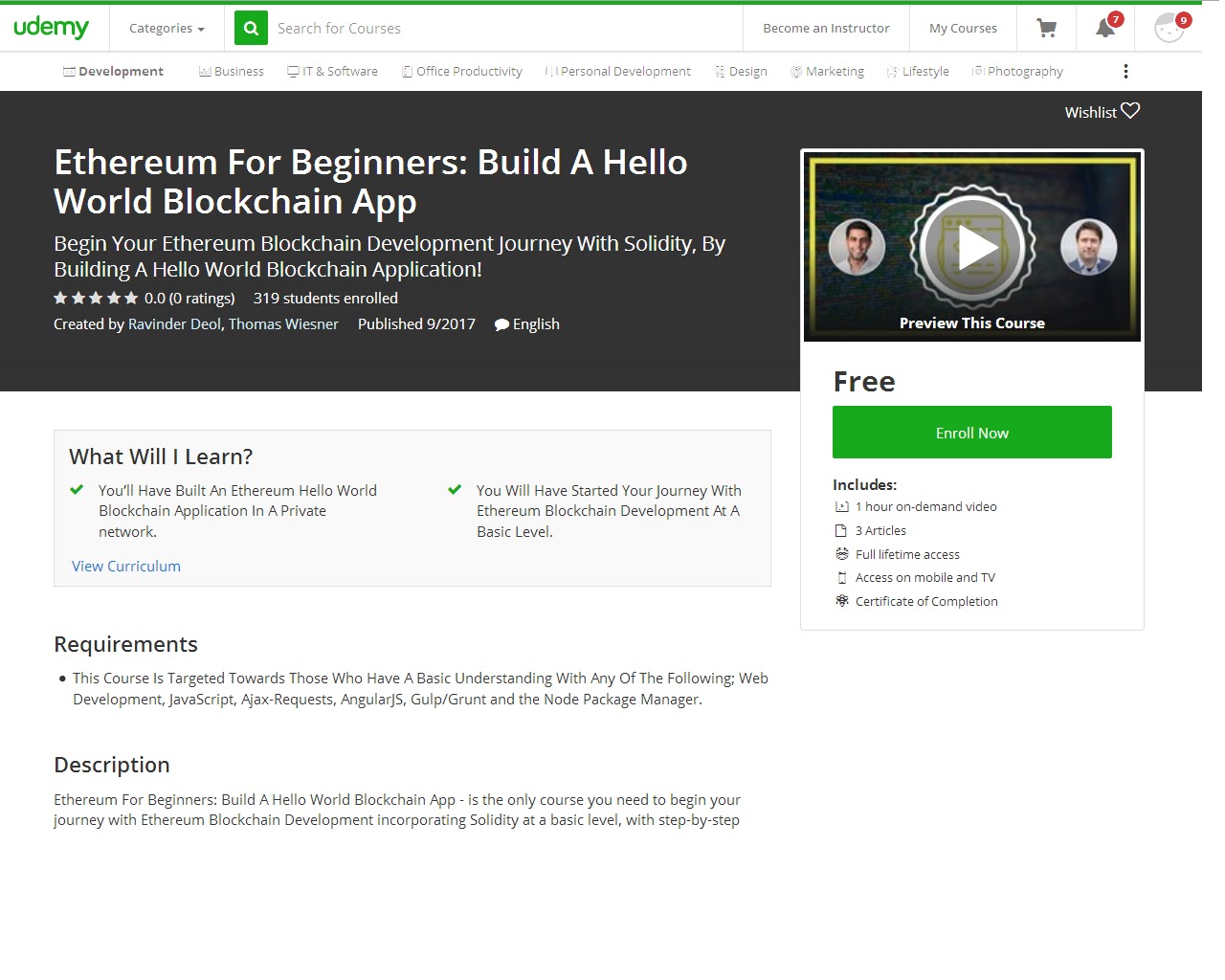Click second green checkmark learning item
The image size is (1225, 980).
coord(455,490)
